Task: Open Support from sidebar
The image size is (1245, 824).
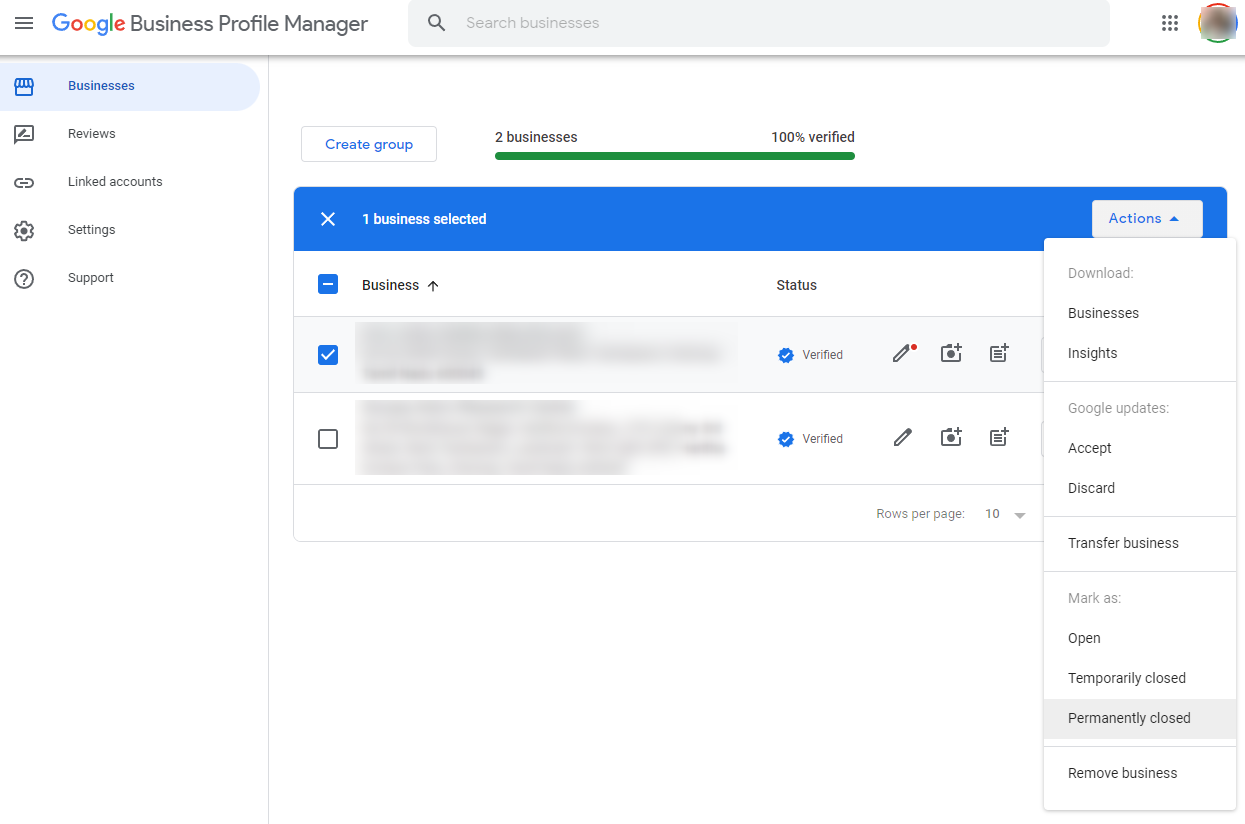Action: (130, 278)
